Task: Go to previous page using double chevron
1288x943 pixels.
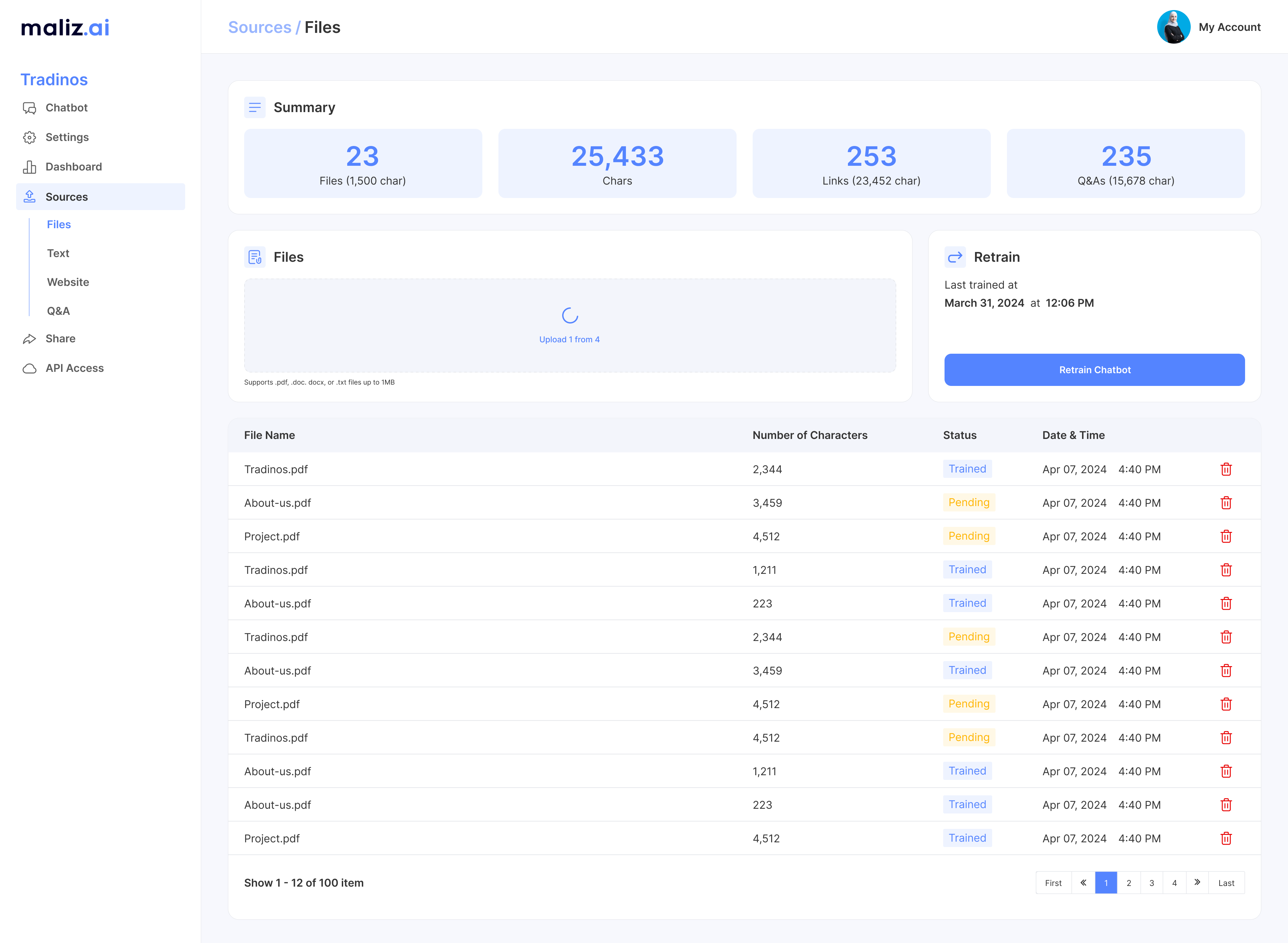Action: [1083, 883]
